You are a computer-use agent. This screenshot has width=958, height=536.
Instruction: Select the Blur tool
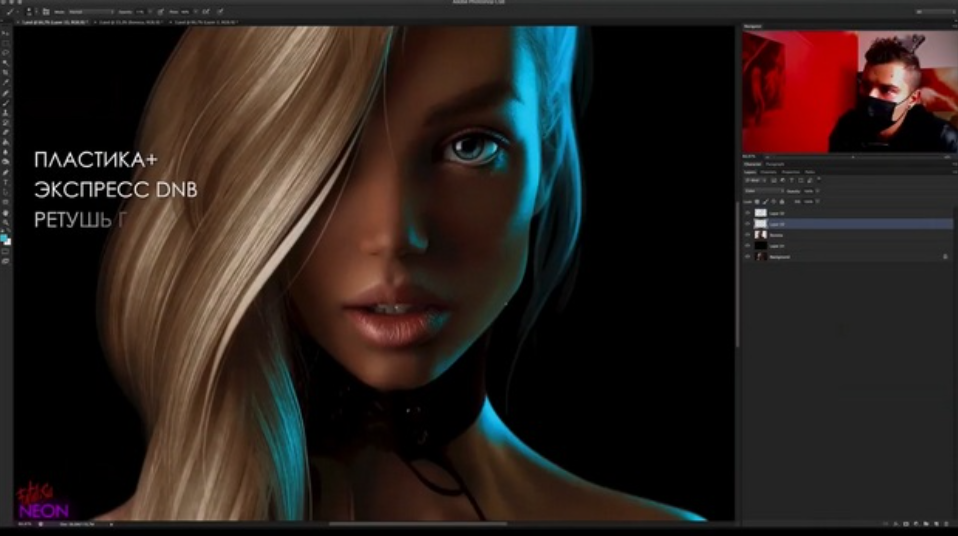(6, 152)
